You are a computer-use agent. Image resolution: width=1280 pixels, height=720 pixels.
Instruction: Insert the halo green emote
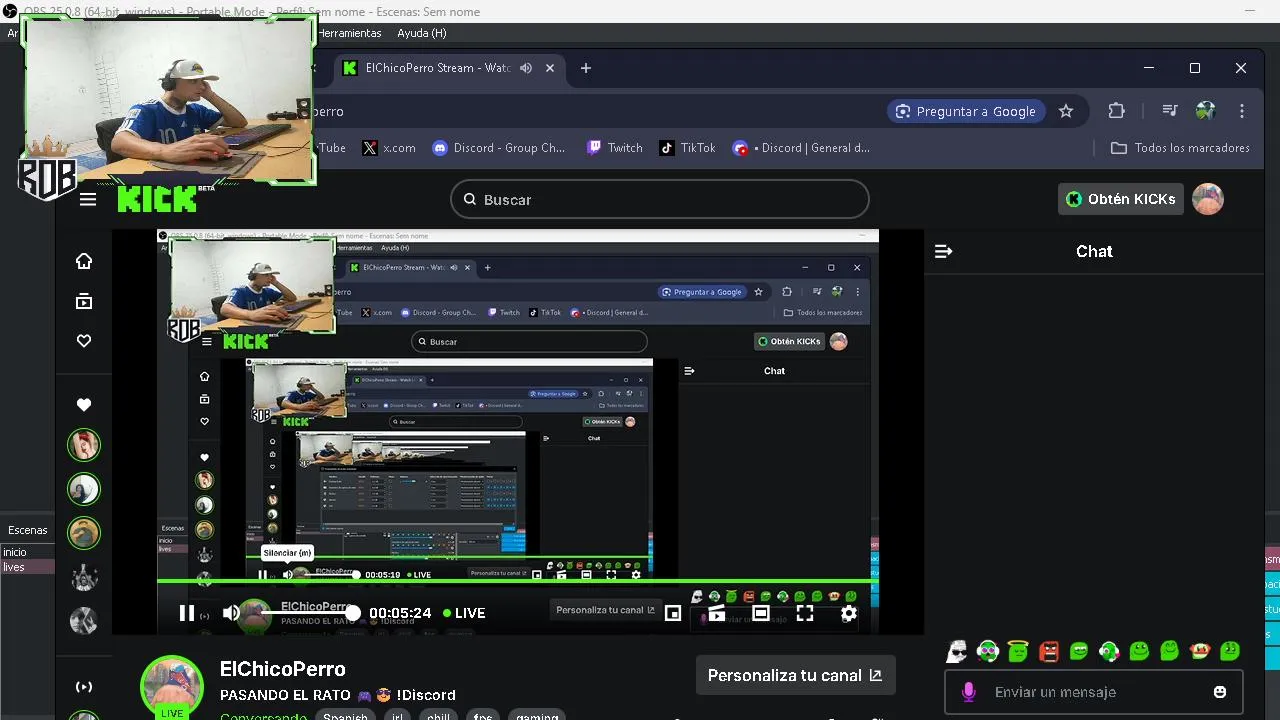click(x=1018, y=652)
